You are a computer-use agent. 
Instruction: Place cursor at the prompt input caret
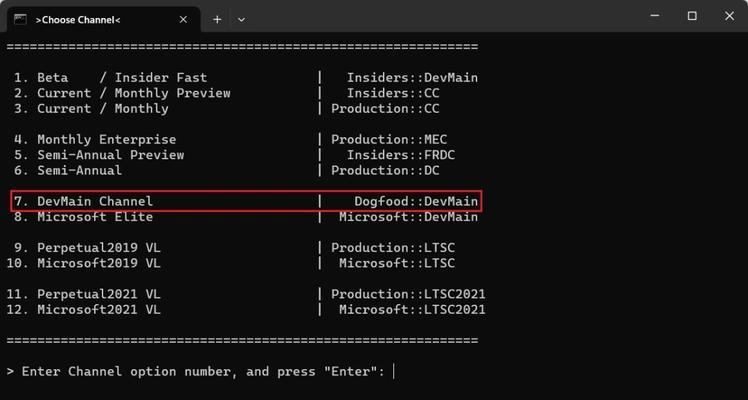coord(394,371)
